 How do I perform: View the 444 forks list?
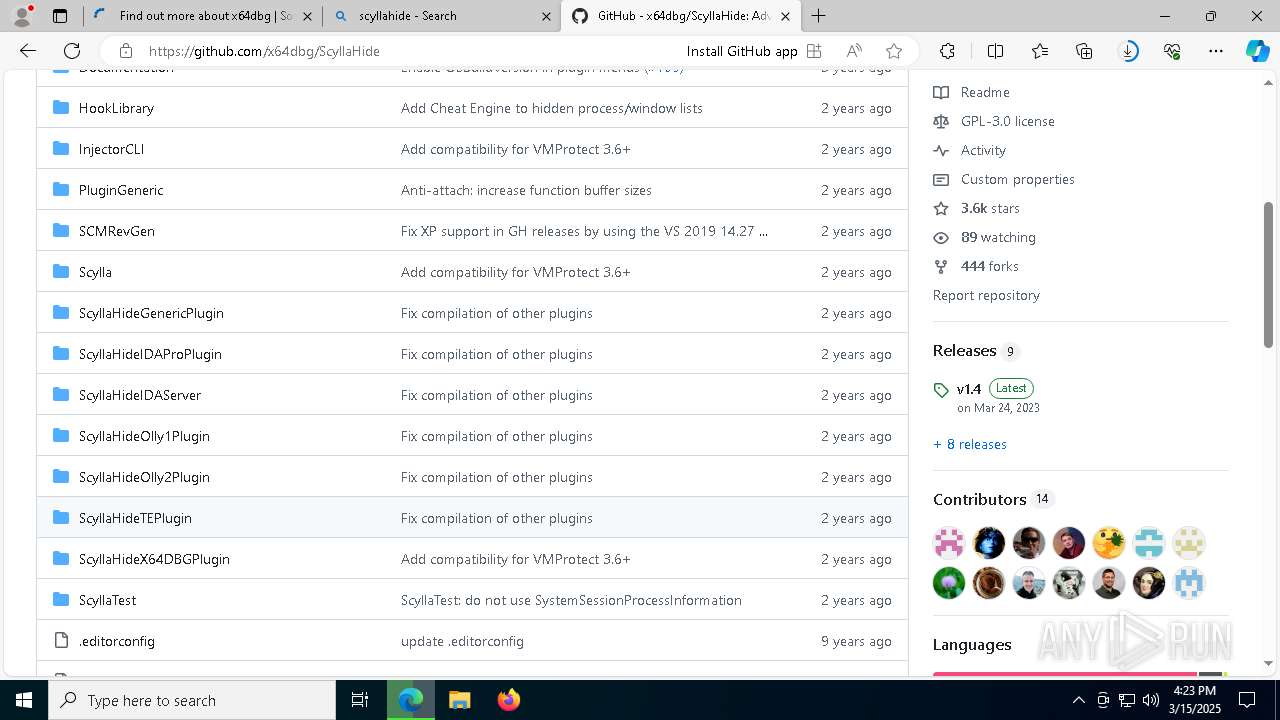point(989,266)
